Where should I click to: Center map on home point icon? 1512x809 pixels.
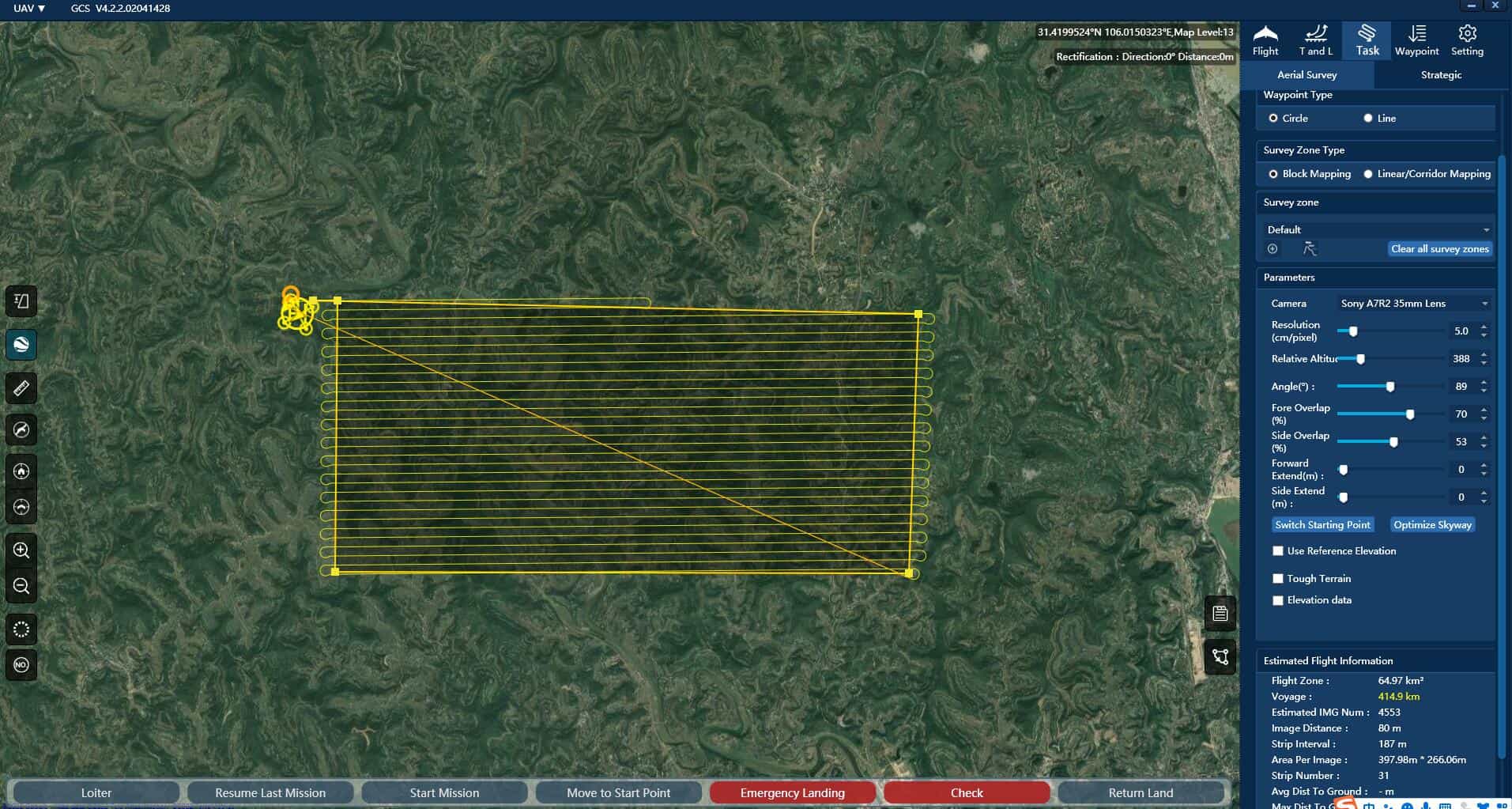pyautogui.click(x=21, y=471)
